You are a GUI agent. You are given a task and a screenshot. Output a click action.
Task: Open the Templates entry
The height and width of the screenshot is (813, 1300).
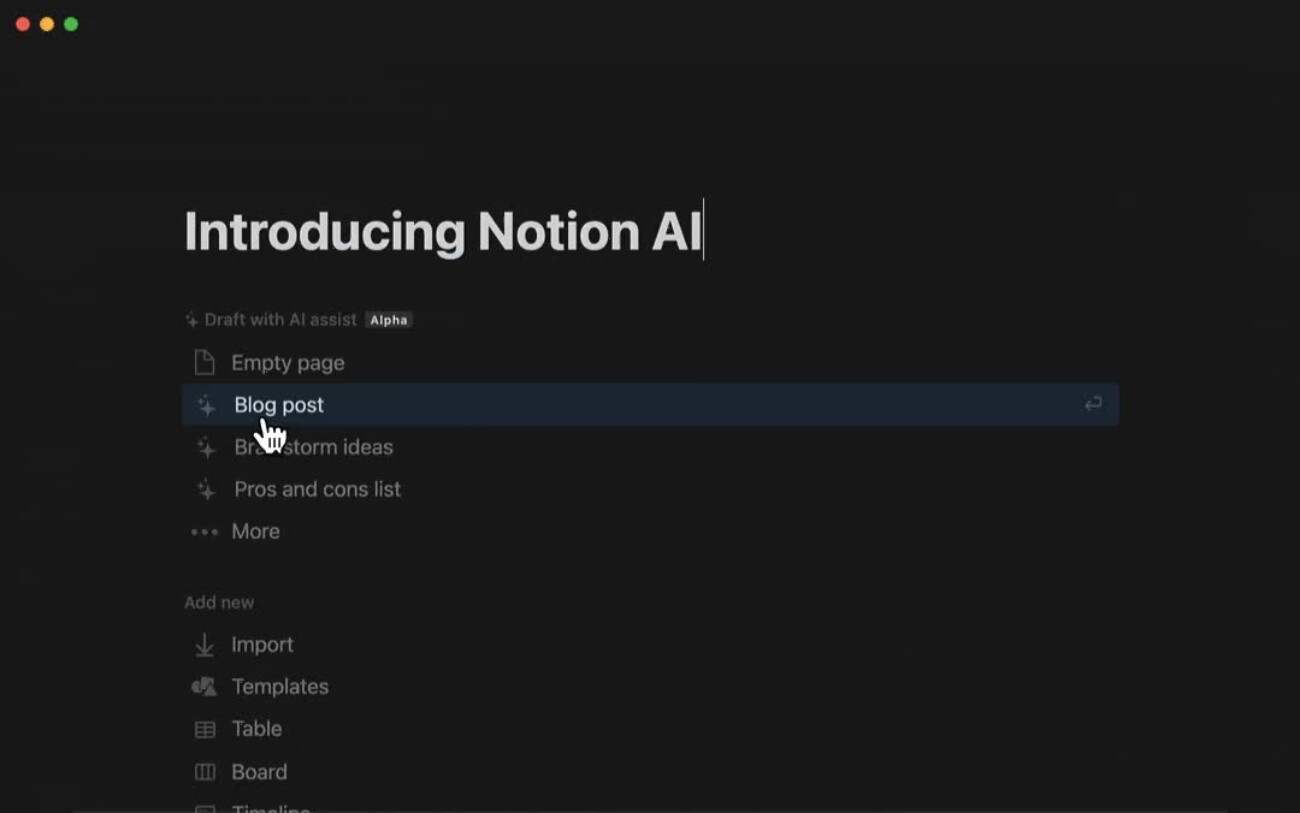[280, 687]
